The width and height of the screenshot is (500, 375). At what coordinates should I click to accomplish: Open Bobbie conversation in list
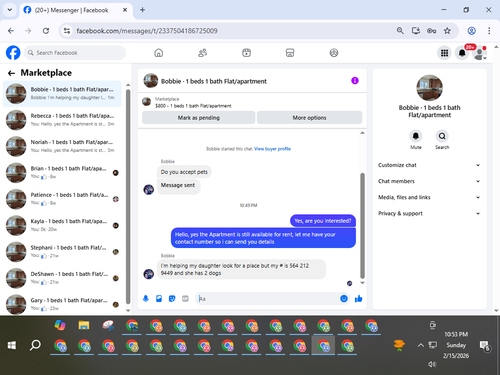point(62,94)
